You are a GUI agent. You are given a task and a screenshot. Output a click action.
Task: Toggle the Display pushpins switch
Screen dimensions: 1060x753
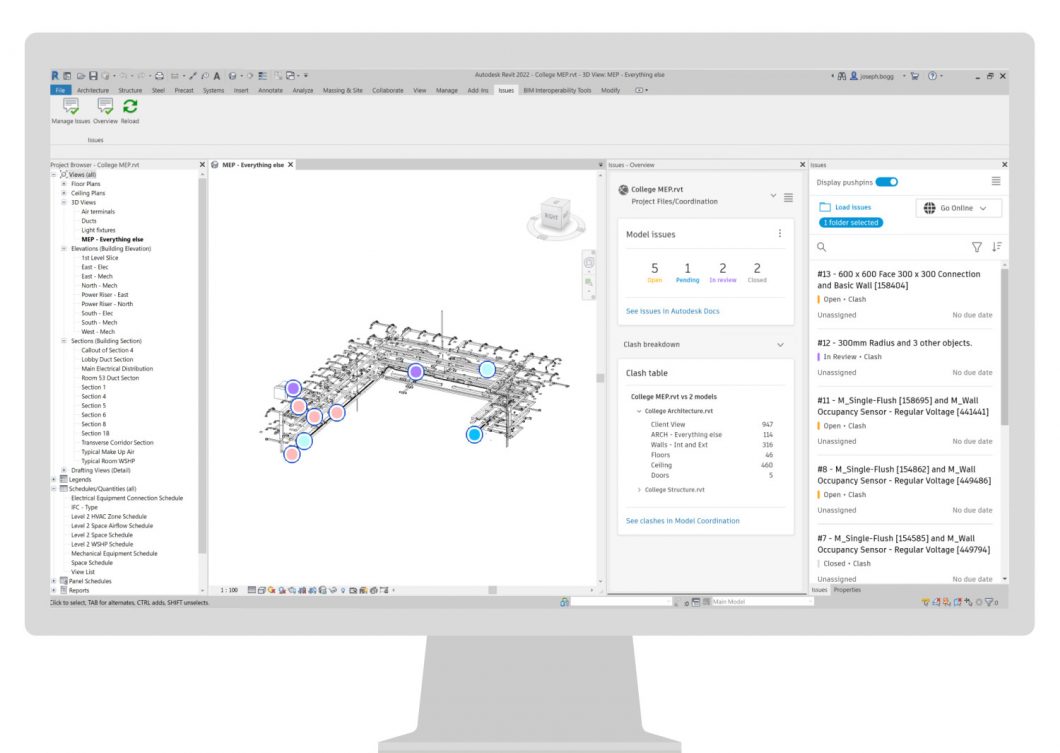pyautogui.click(x=886, y=182)
